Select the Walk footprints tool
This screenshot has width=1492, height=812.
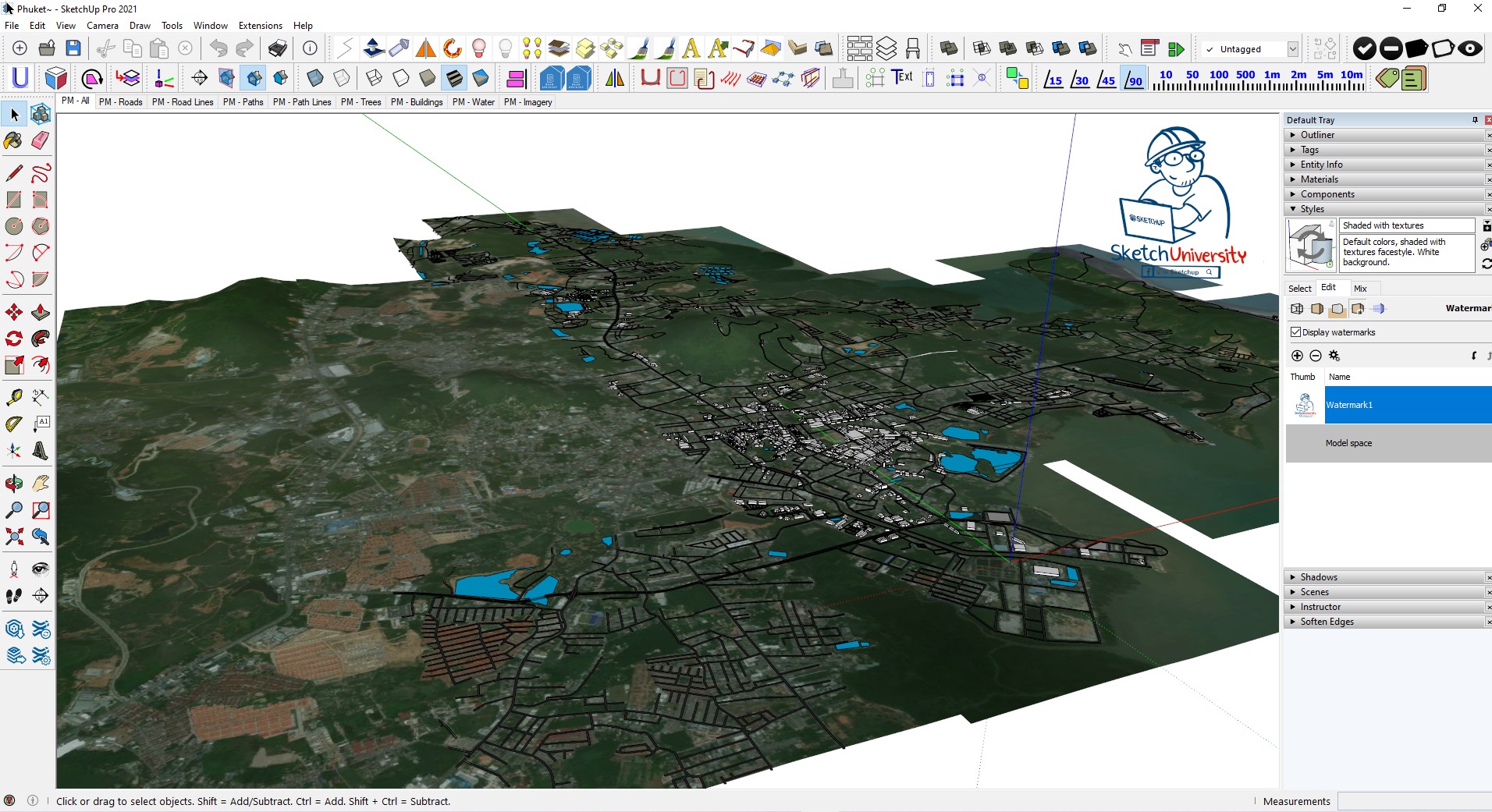click(14, 596)
